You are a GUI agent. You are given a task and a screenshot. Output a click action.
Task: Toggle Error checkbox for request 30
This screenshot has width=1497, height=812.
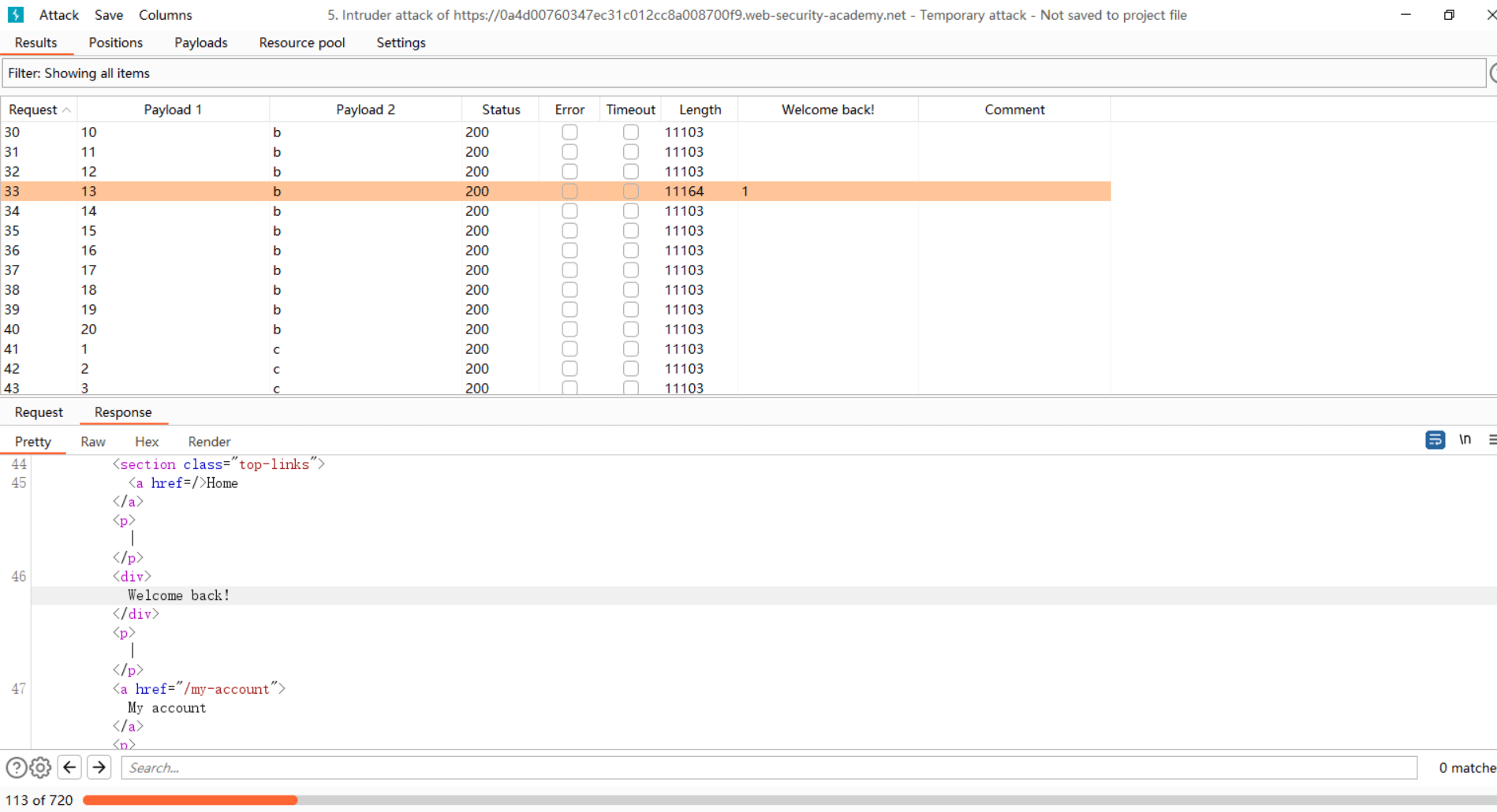coord(569,132)
